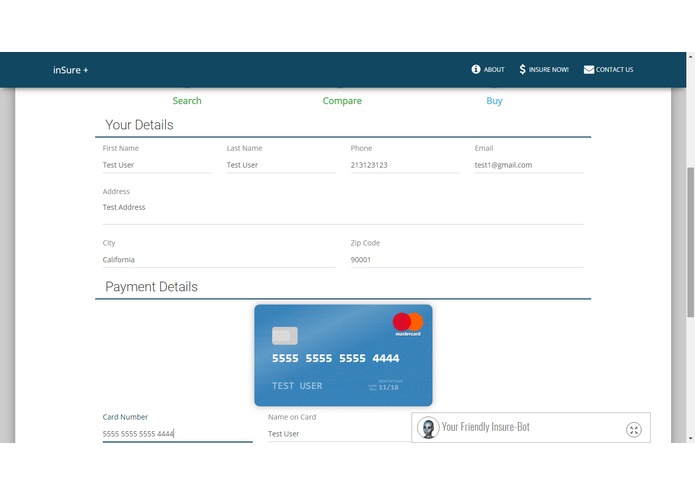
Task: Click the First Name input field
Action: [157, 165]
